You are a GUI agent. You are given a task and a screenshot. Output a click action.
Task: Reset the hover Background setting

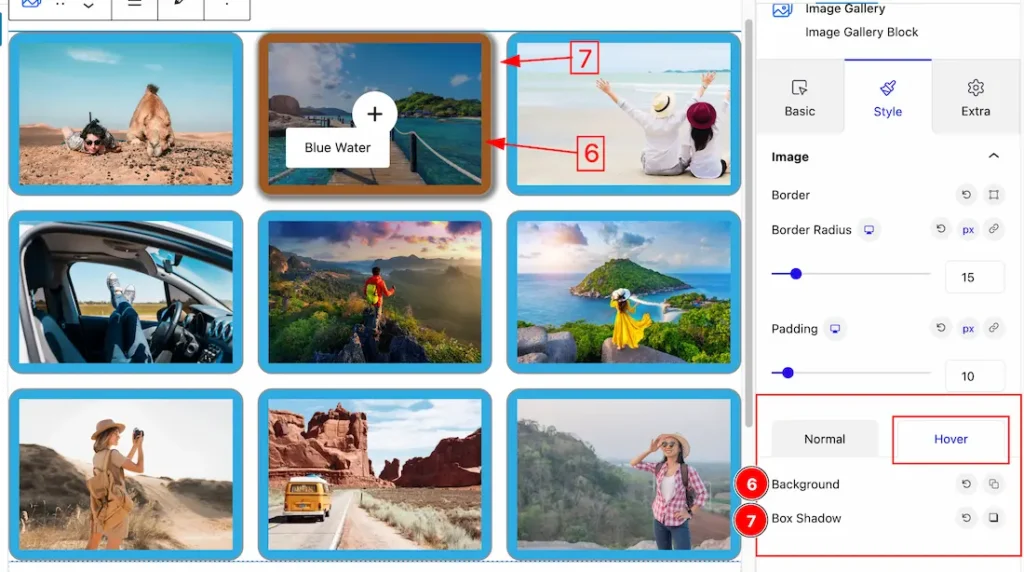pos(966,484)
